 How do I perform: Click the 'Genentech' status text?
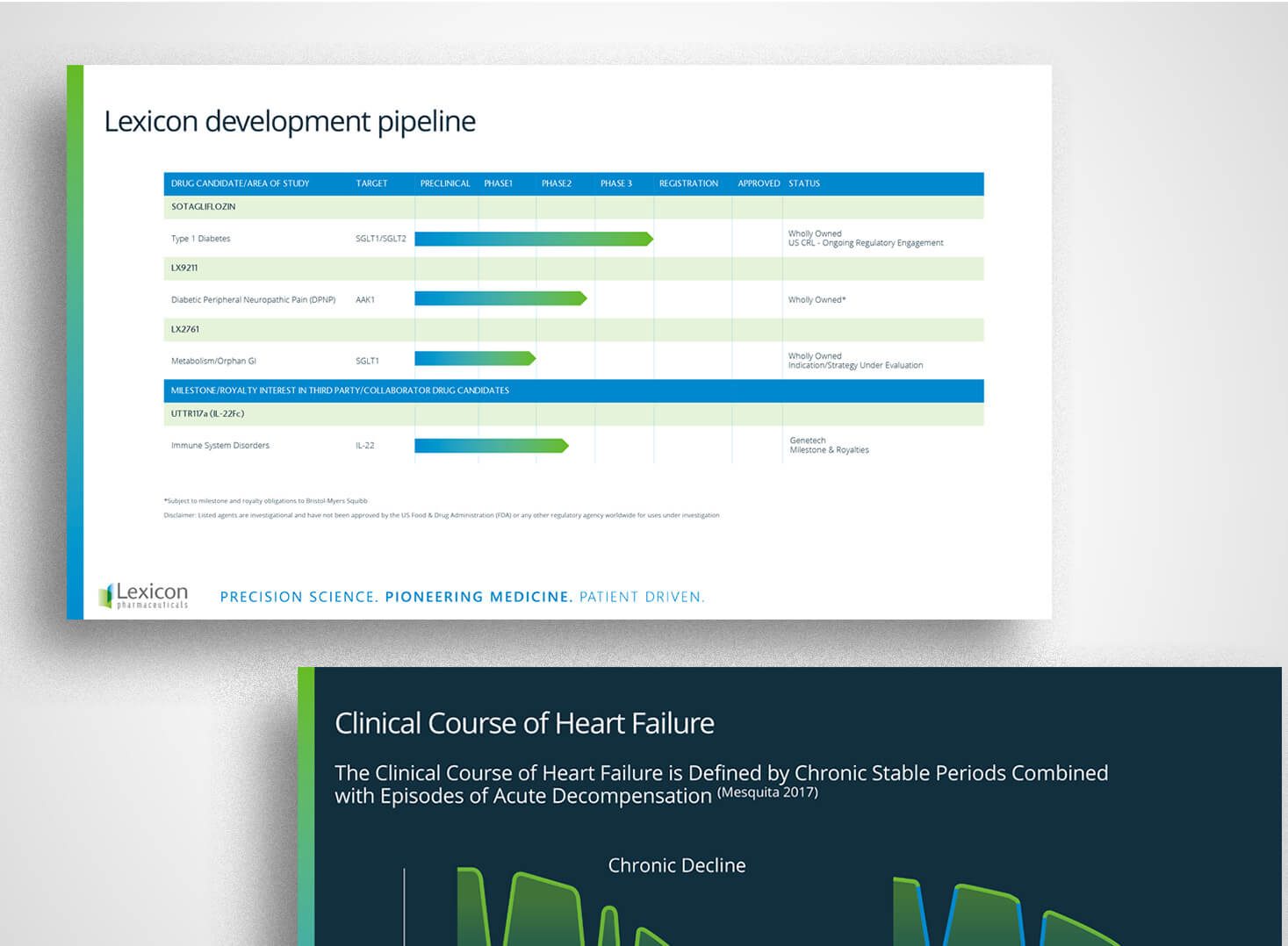pyautogui.click(x=808, y=441)
